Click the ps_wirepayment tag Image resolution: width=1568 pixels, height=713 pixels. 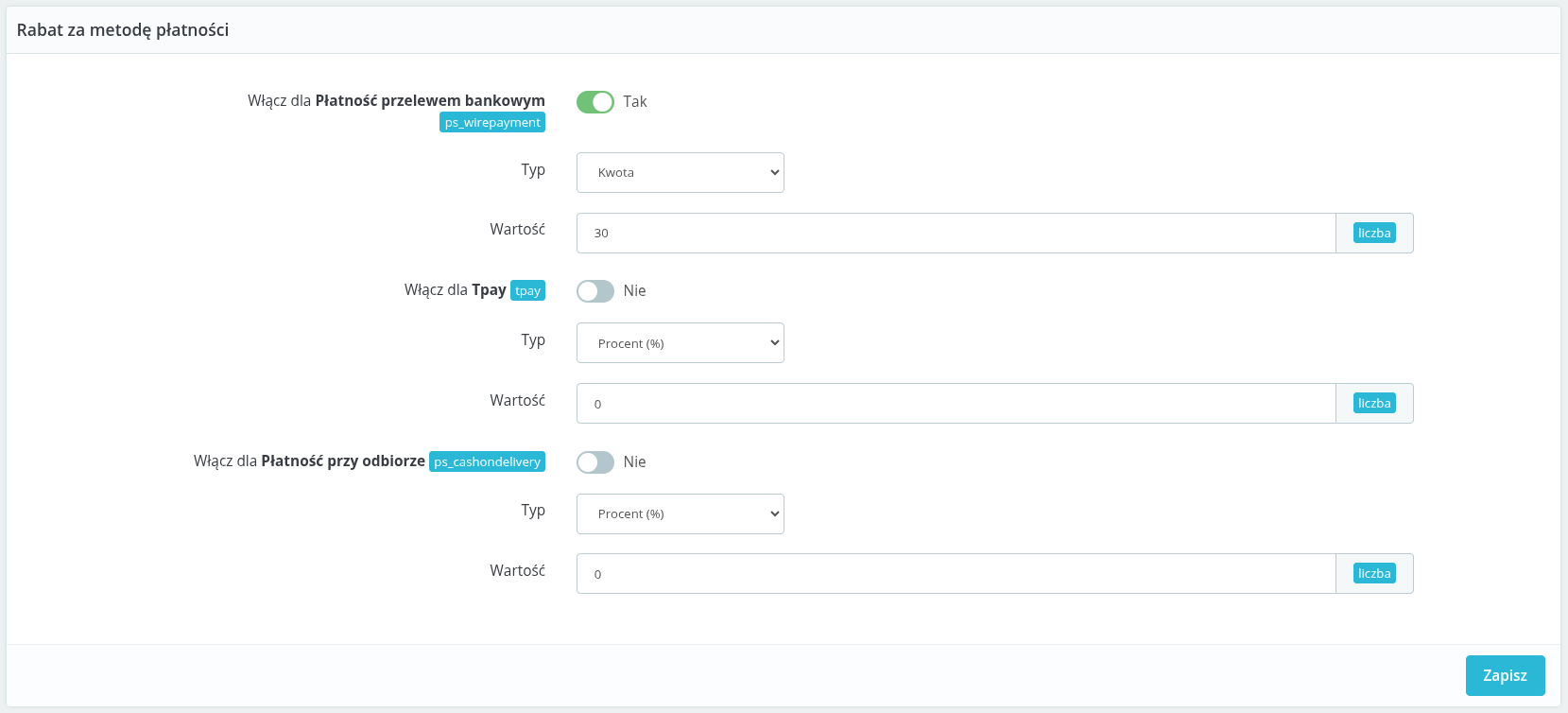pos(492,123)
